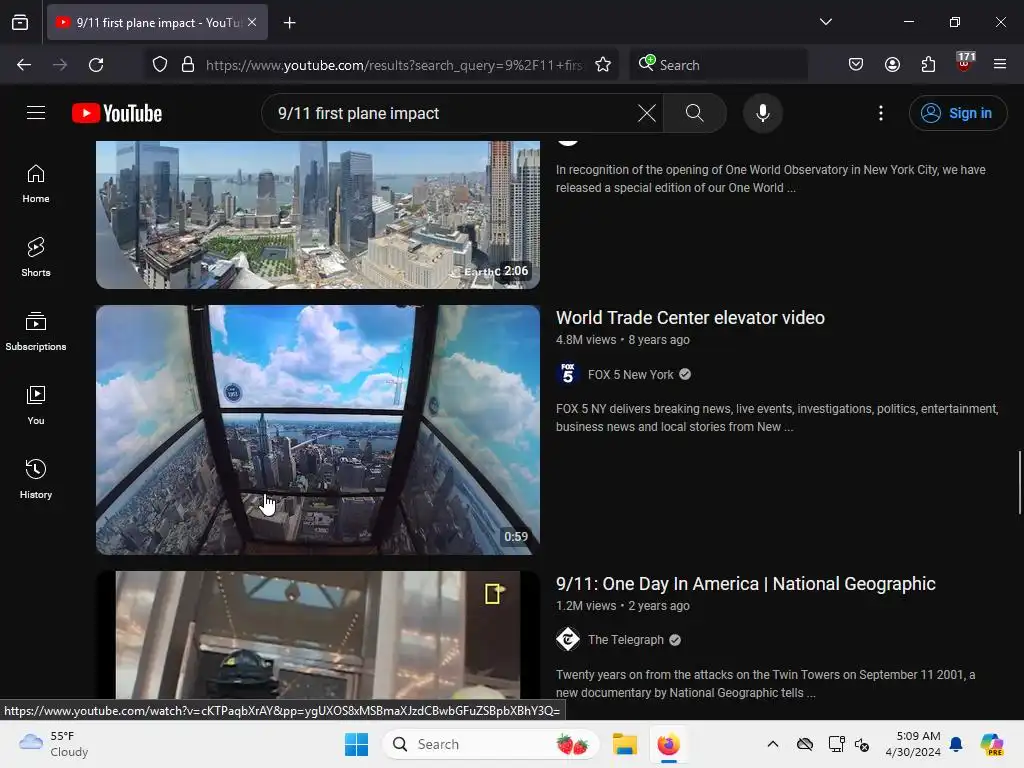Open World Trade Center elevator video title

(x=690, y=318)
